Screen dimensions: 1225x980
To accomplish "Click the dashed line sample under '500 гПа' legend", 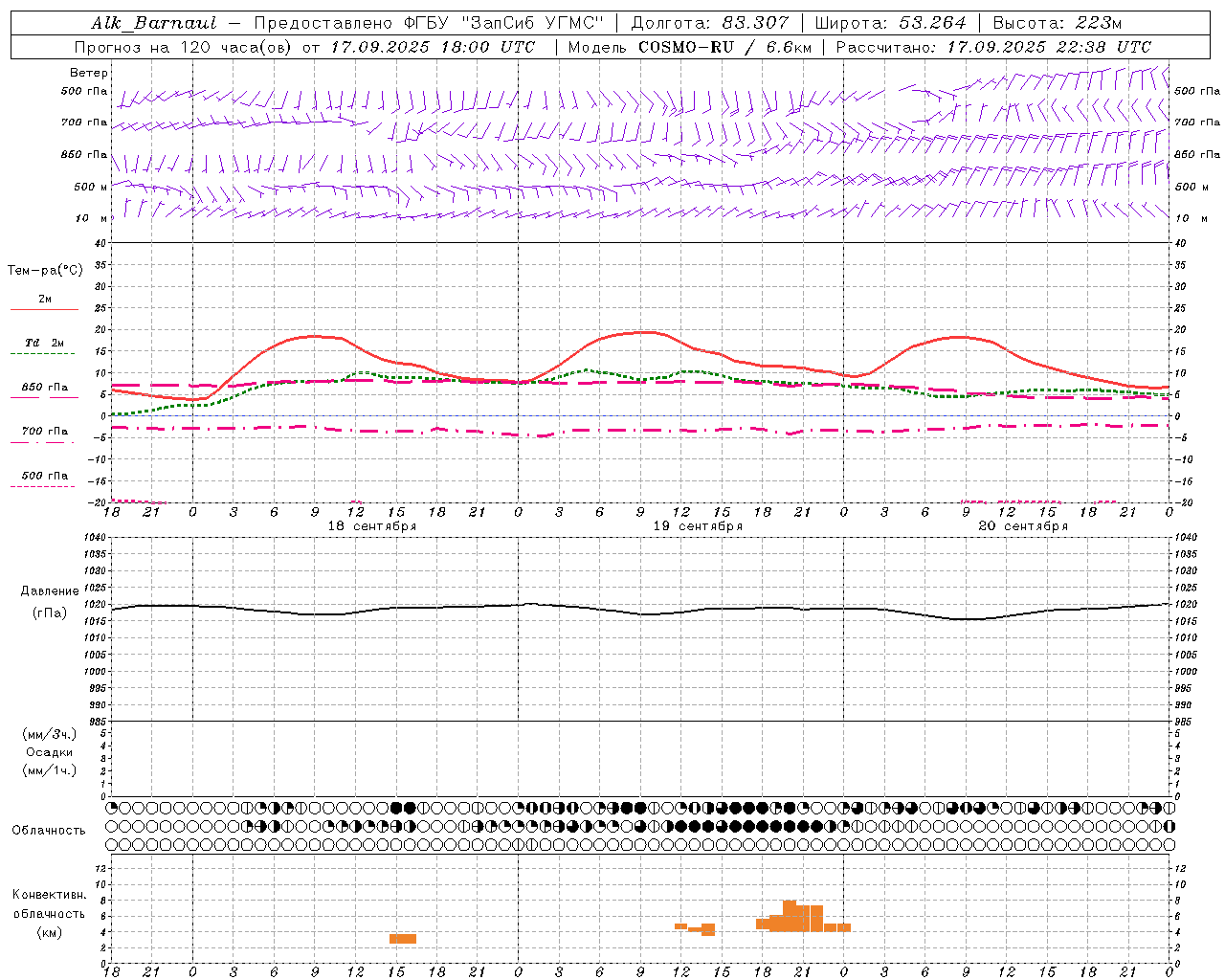I will pos(42,486).
